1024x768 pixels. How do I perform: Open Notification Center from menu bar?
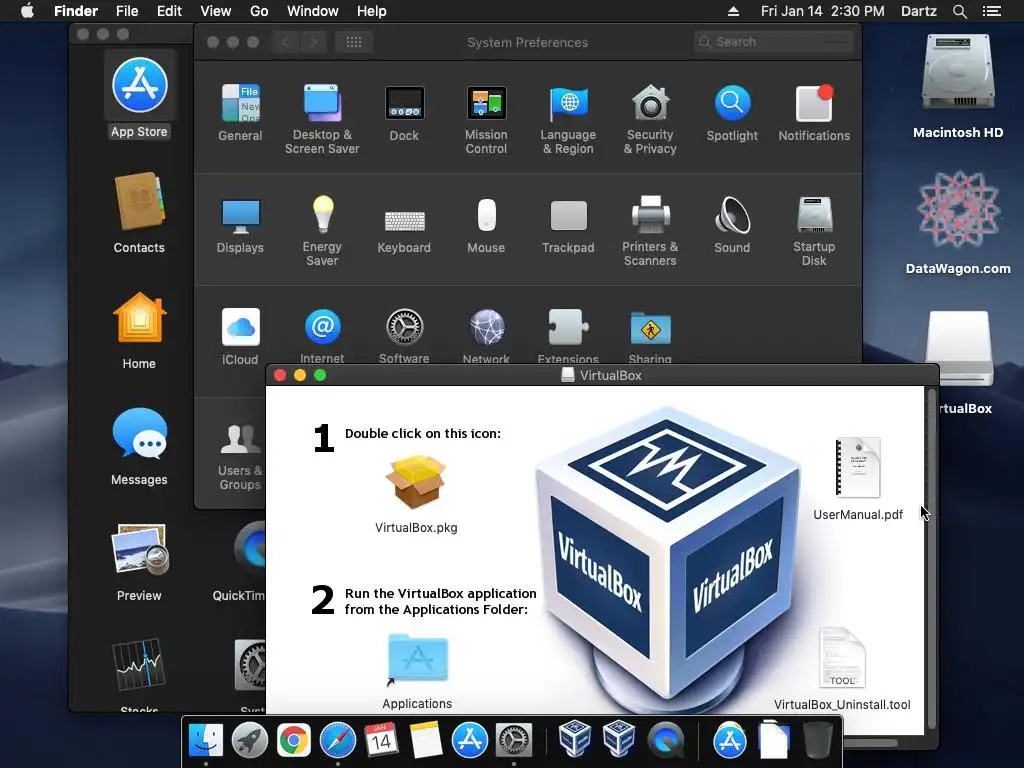tap(992, 11)
